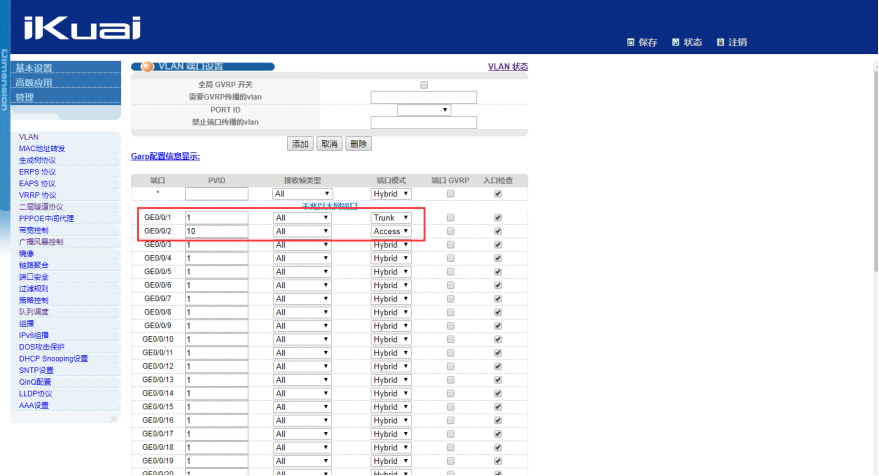Select DHCP Snooping设置 in the sidebar

[x=53, y=359]
